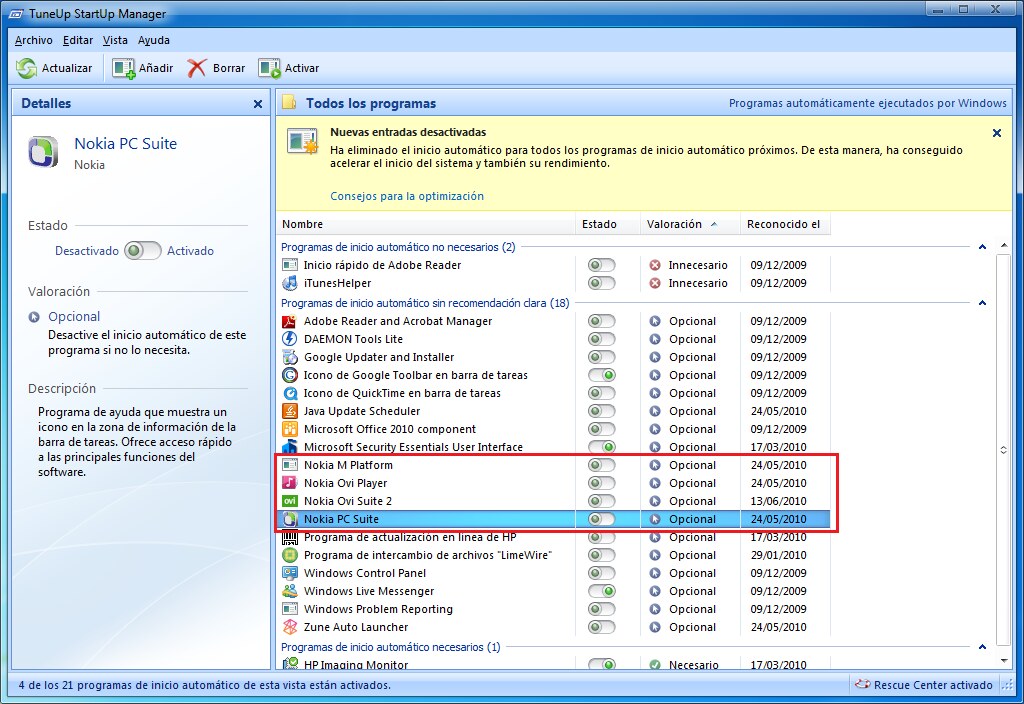
Task: Collapse the 'no necesarios' programs group
Action: [982, 247]
